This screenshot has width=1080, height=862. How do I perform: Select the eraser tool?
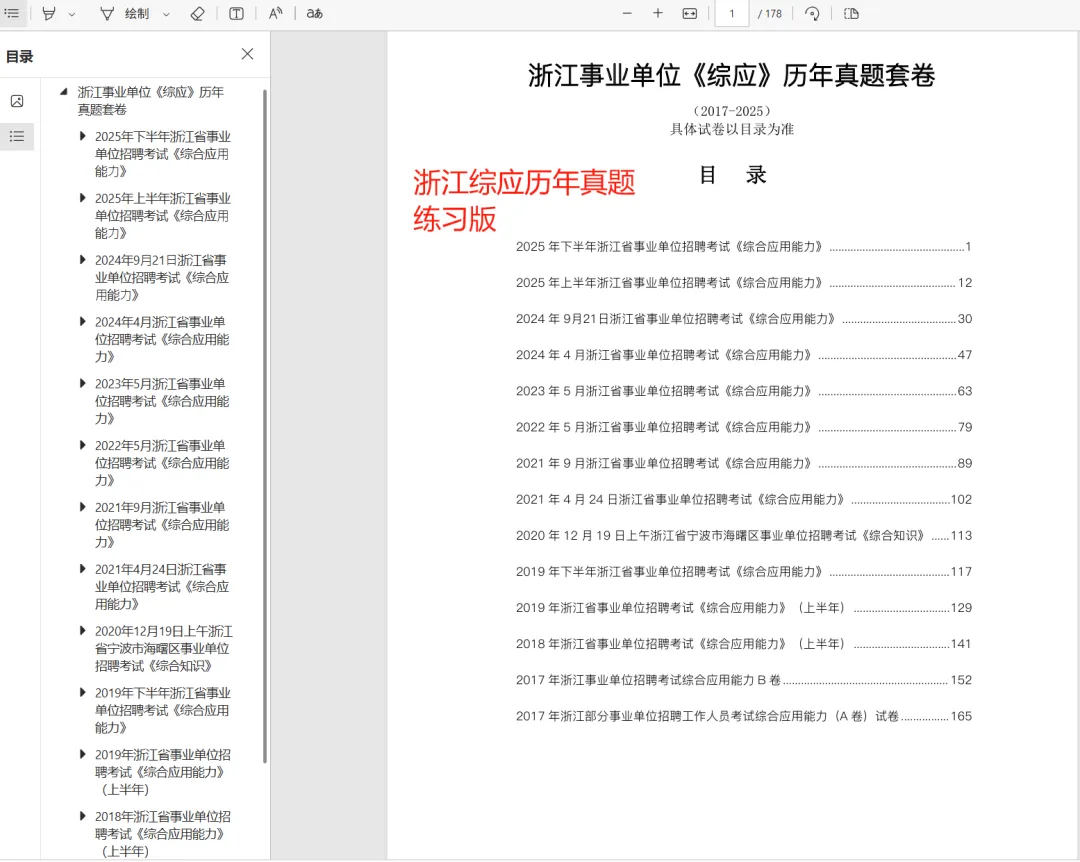point(198,13)
